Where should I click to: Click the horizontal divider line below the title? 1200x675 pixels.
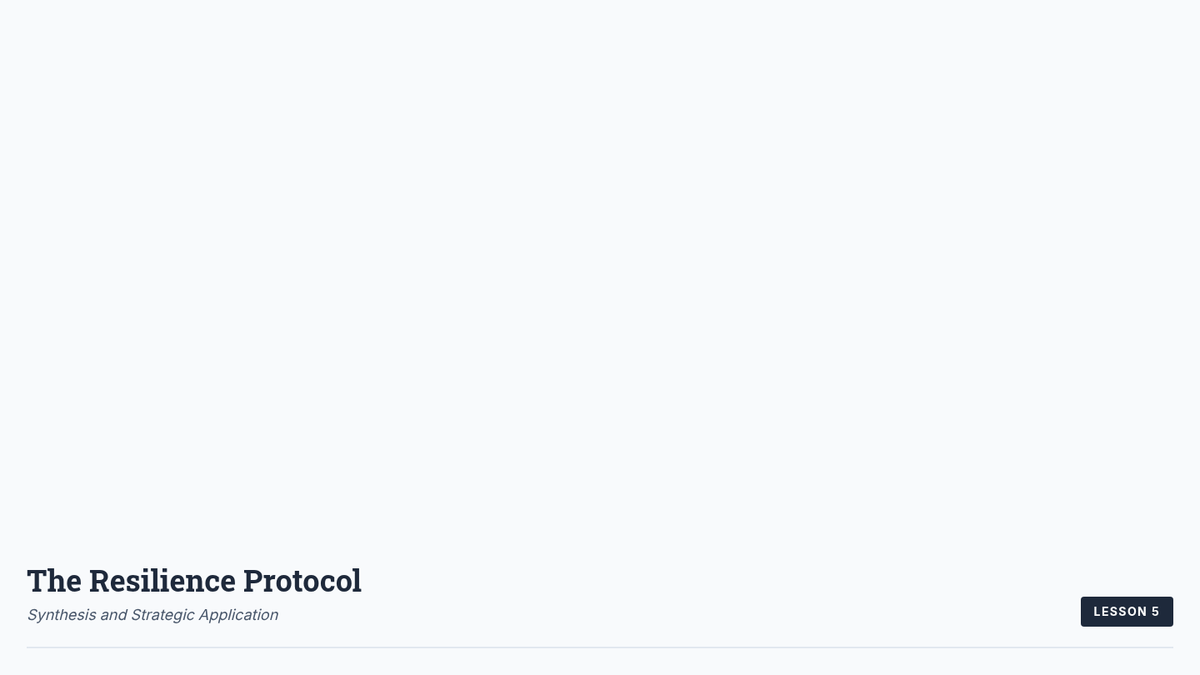[x=600, y=648]
